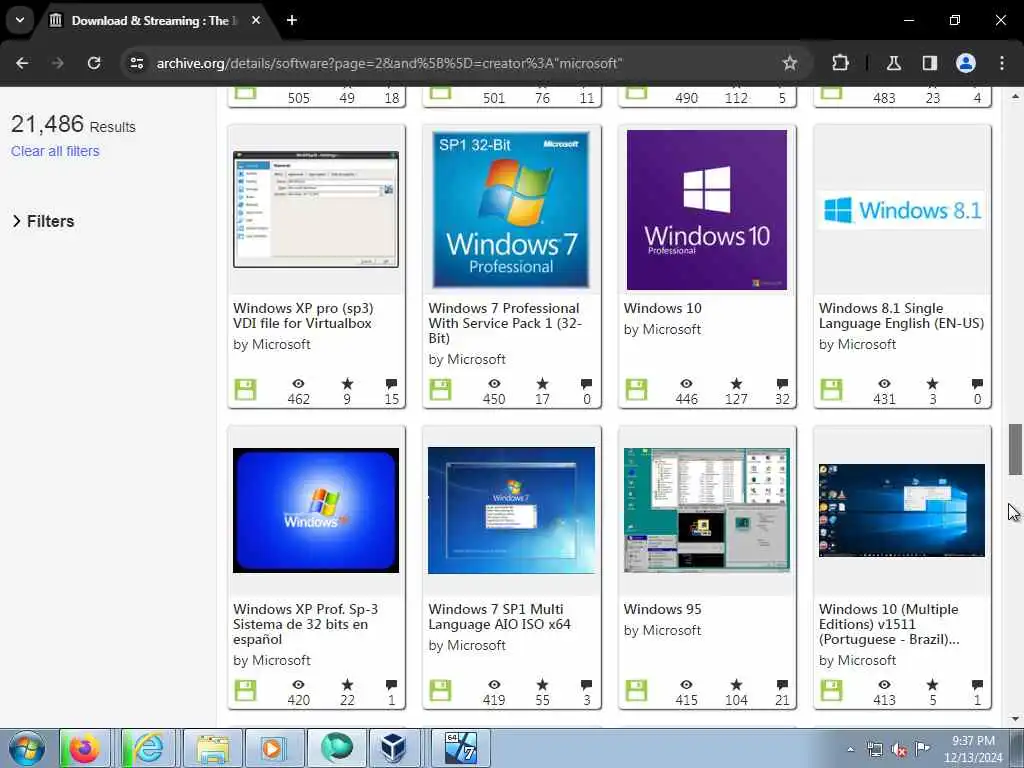Open the Chrome three-dot menu
The image size is (1024, 768).
pos(1002,63)
